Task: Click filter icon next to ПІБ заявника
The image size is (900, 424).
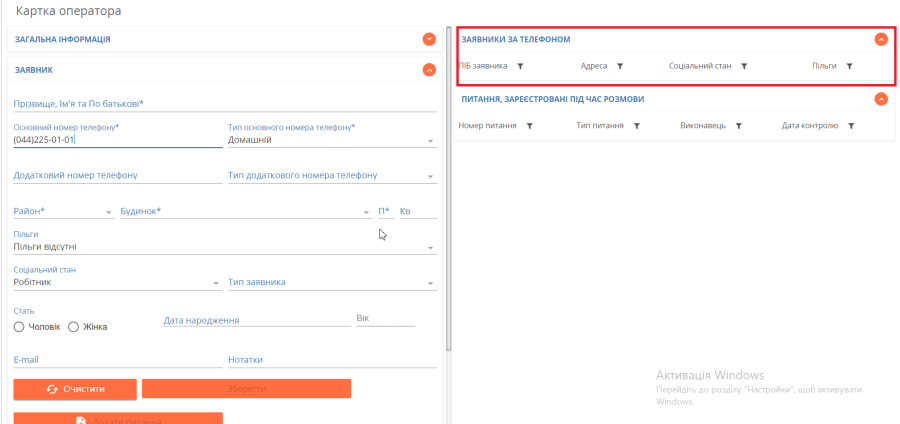Action: (520, 66)
